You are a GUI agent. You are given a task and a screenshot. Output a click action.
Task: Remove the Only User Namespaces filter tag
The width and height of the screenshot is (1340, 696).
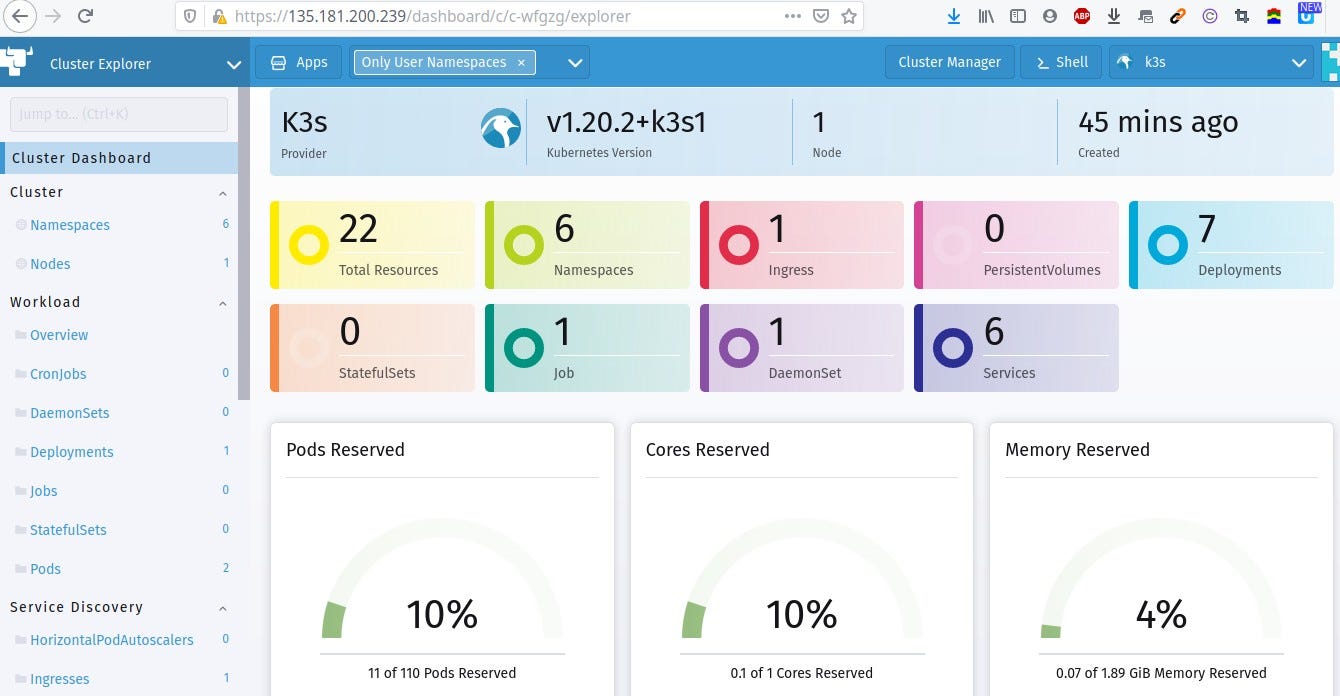pos(521,62)
